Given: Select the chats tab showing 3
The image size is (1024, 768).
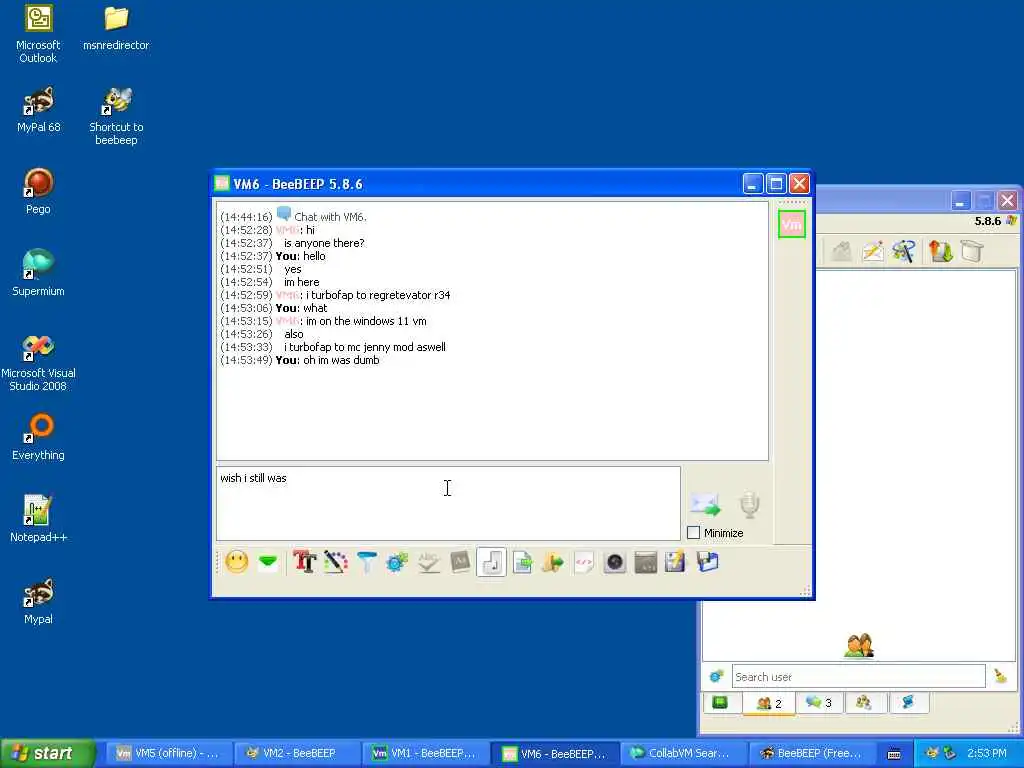Looking at the screenshot, I should tap(819, 703).
